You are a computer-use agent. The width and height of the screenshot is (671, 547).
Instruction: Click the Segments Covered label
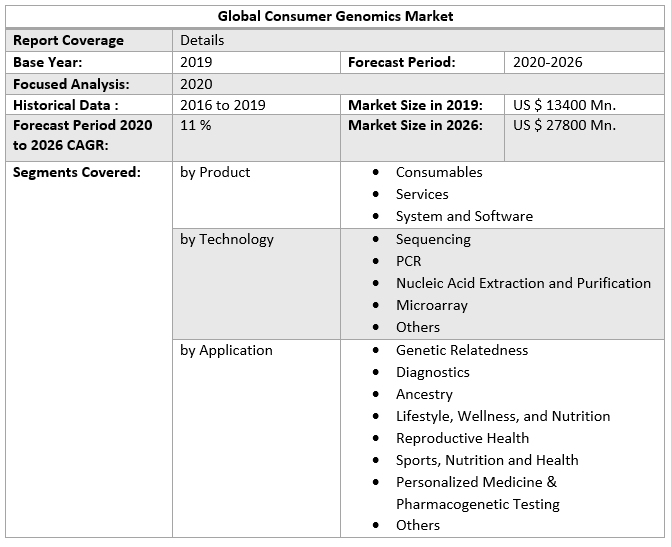pyautogui.click(x=77, y=172)
